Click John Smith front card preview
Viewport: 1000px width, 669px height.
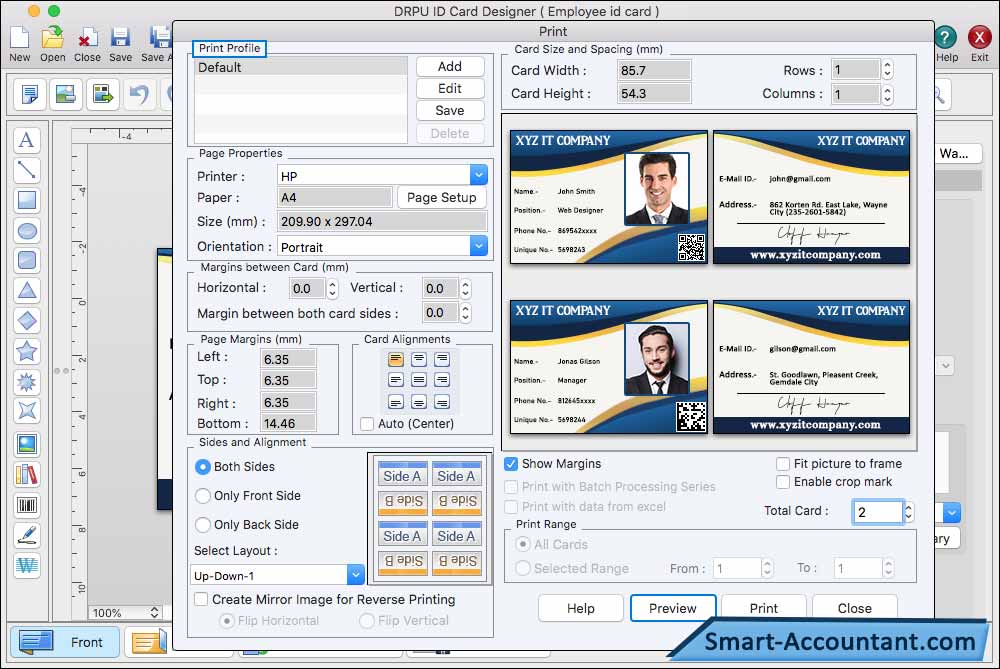coord(609,197)
